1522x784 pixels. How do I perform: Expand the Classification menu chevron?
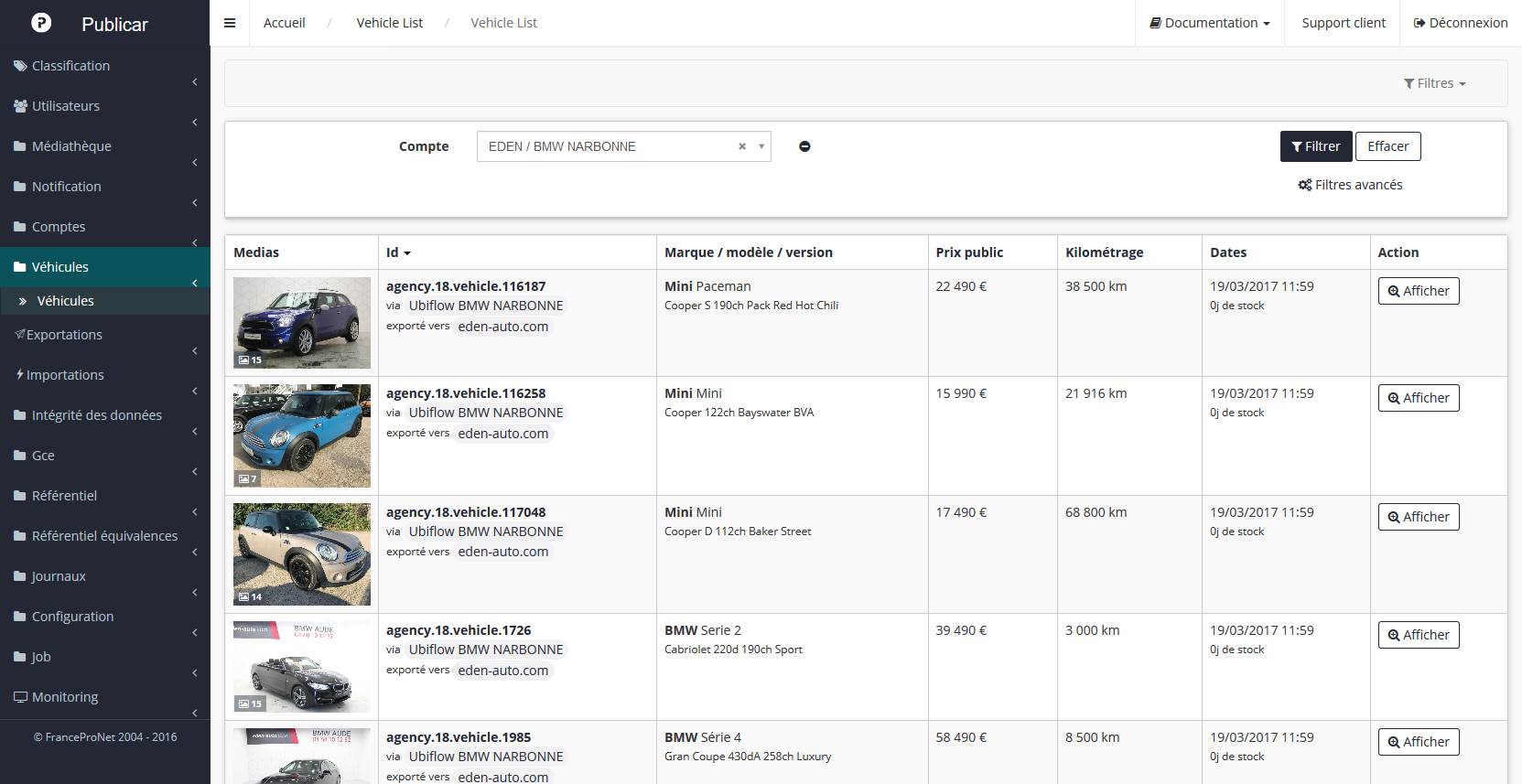195,82
